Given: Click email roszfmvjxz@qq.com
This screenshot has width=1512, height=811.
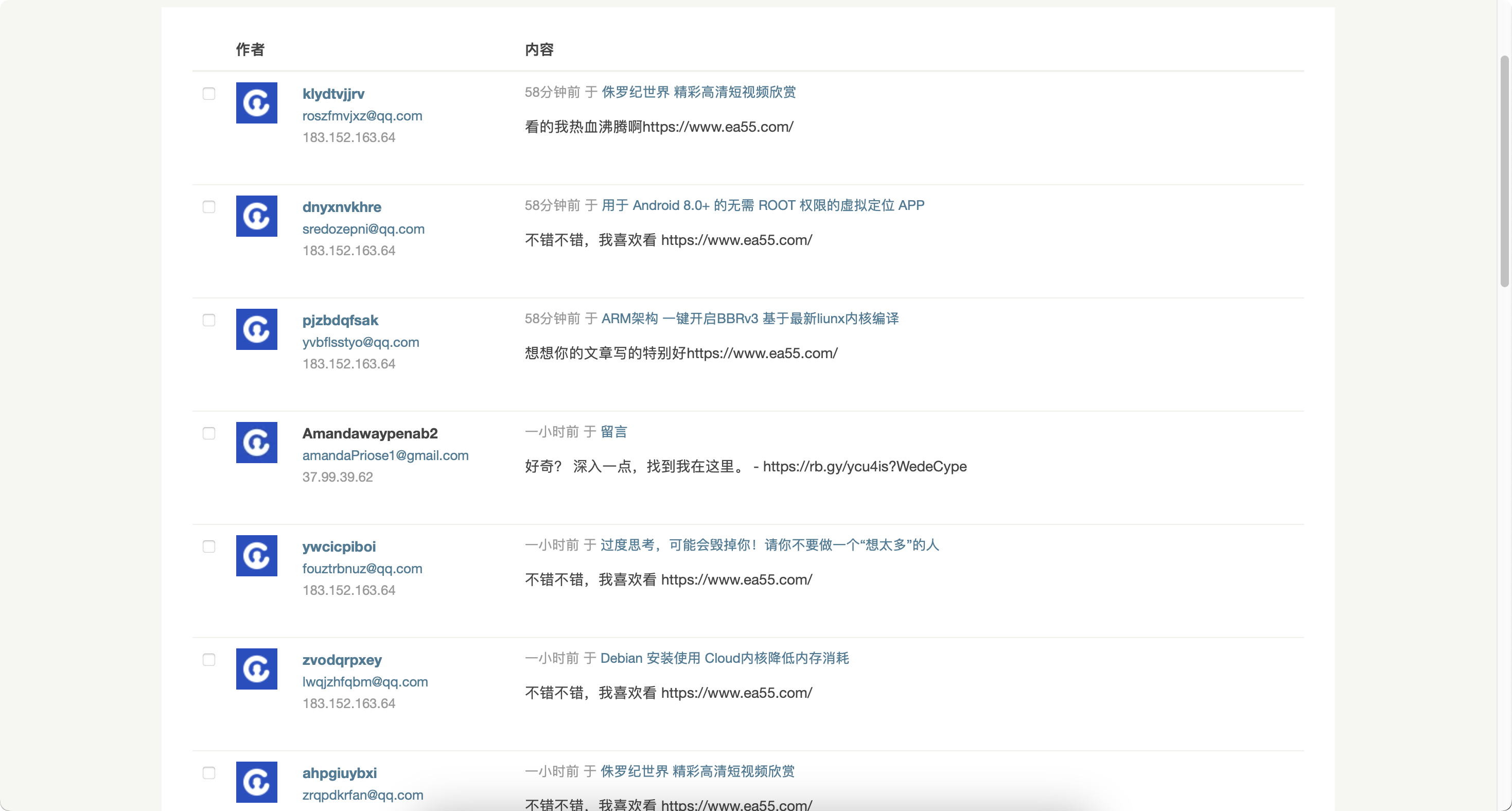Looking at the screenshot, I should coord(362,116).
